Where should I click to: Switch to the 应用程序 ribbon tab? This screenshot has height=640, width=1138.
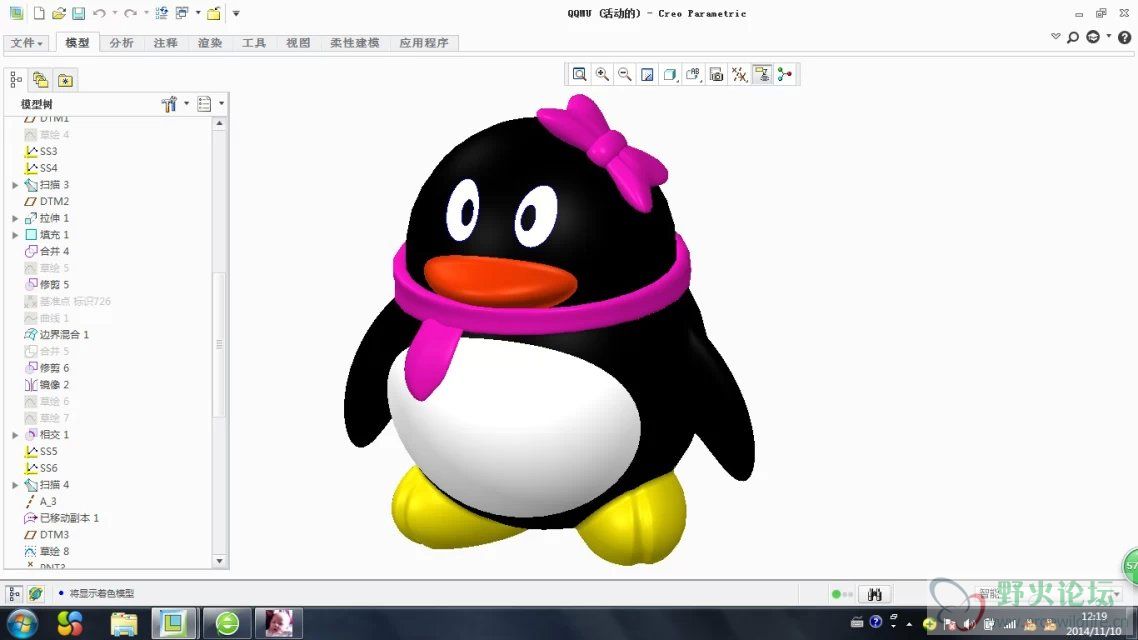coord(424,43)
